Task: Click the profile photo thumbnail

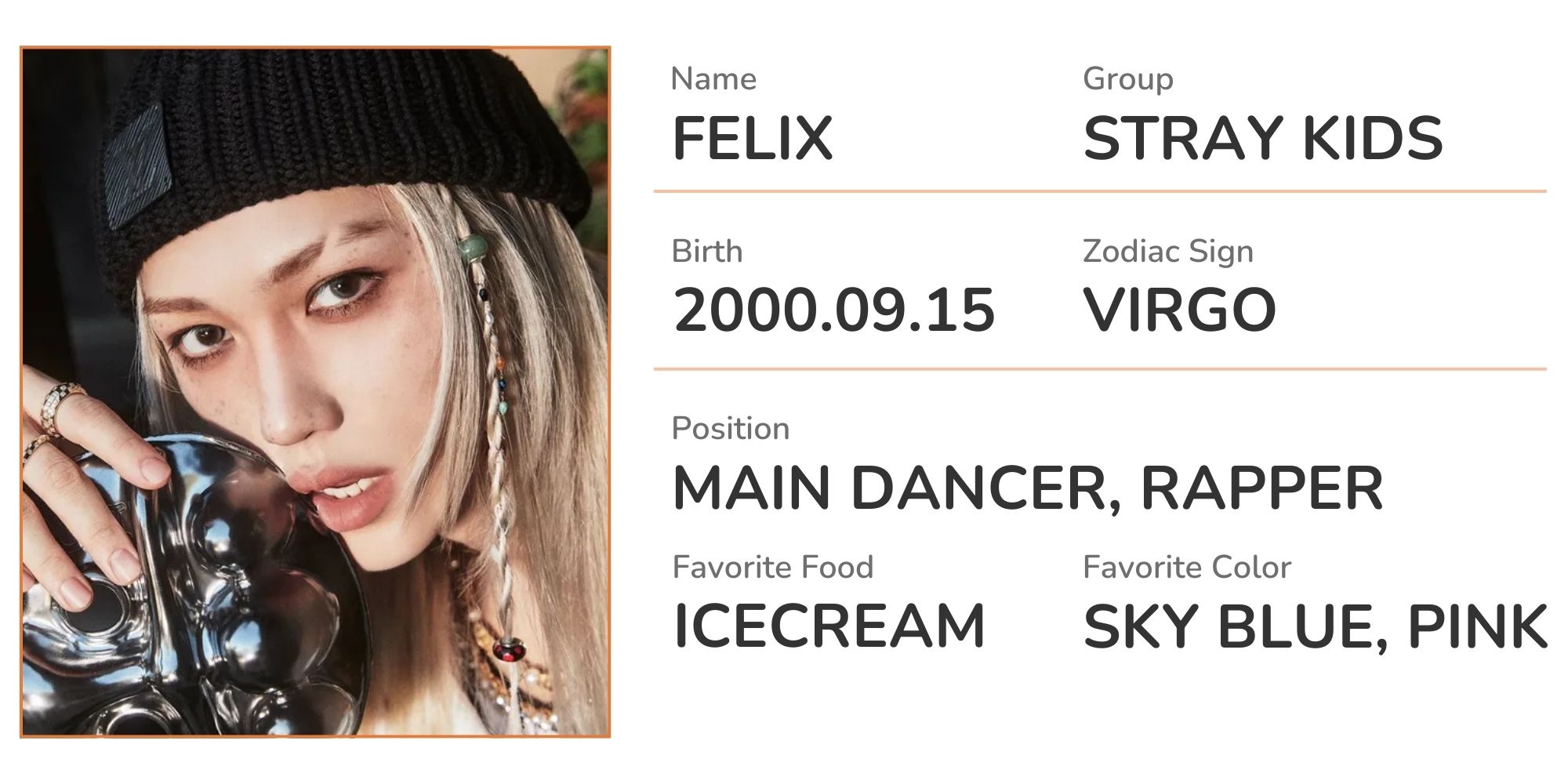Action: coord(315,392)
